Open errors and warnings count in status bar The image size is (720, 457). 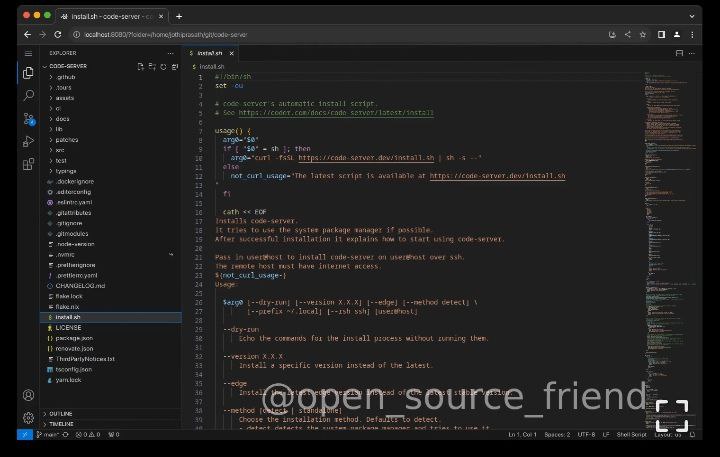tap(88, 434)
